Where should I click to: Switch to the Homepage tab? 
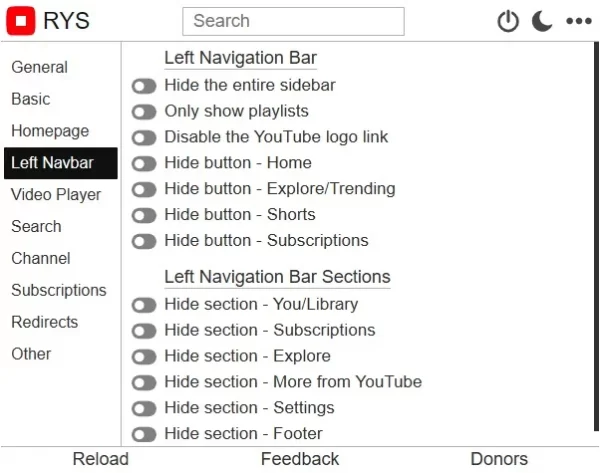coord(61,131)
